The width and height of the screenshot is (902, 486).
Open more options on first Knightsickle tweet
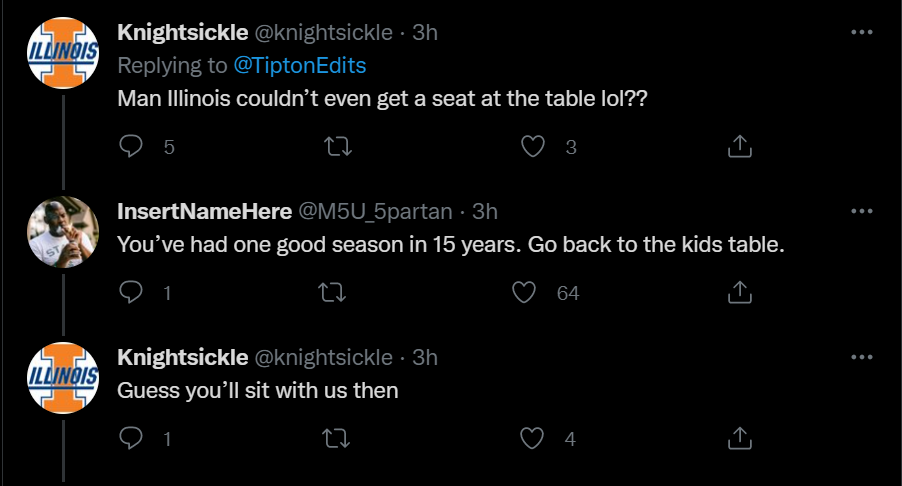(x=860, y=32)
